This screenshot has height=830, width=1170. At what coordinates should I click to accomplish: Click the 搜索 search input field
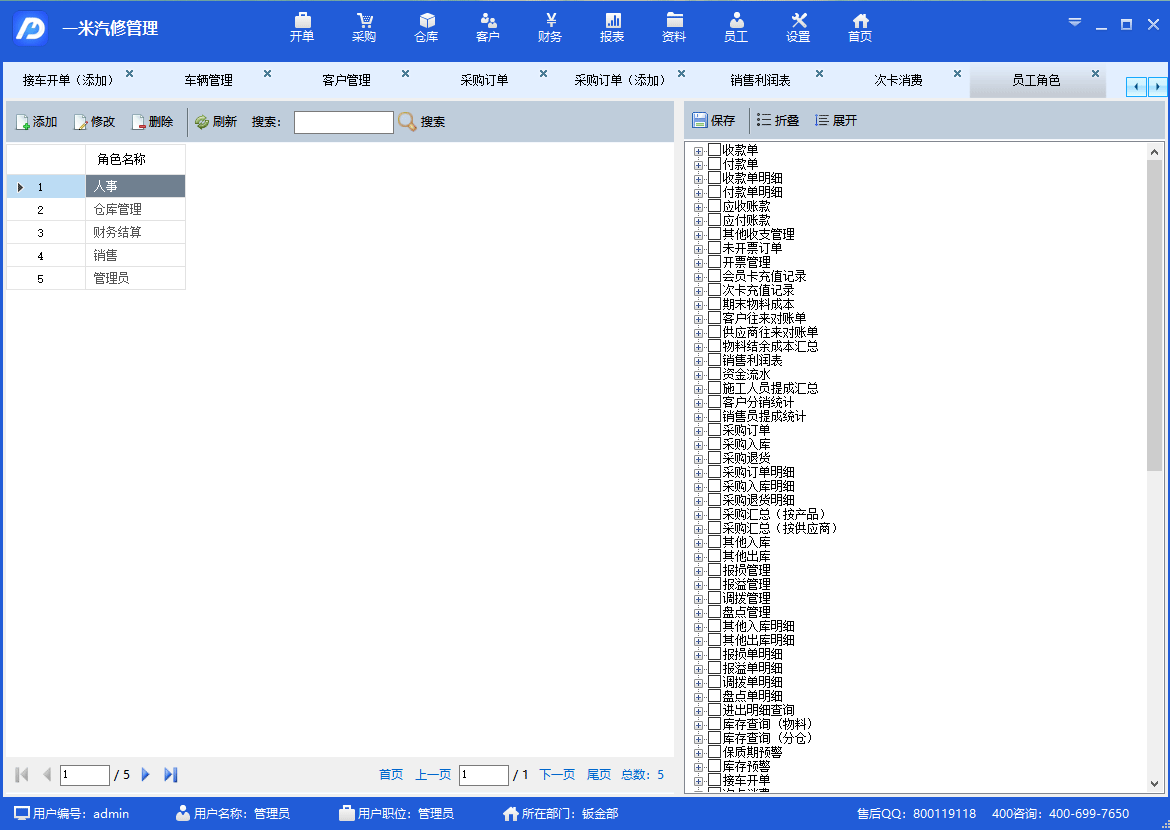coord(343,122)
